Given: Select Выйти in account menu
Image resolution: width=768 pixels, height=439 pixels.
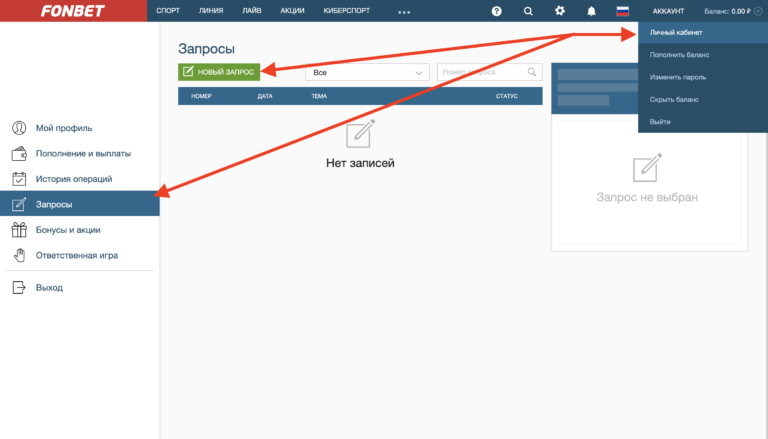Looking at the screenshot, I should (x=703, y=122).
